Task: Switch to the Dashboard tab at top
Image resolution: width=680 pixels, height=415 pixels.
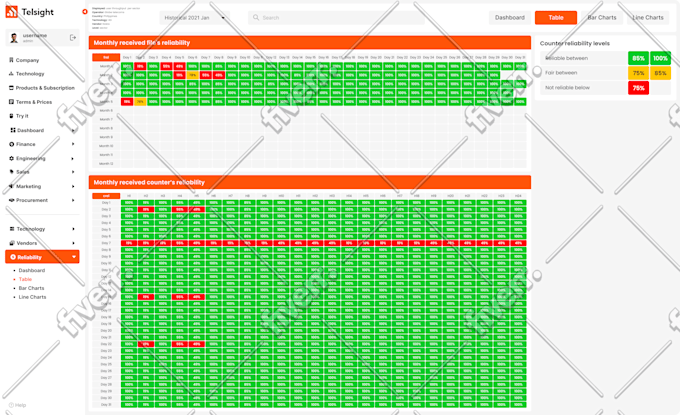Action: pos(510,17)
